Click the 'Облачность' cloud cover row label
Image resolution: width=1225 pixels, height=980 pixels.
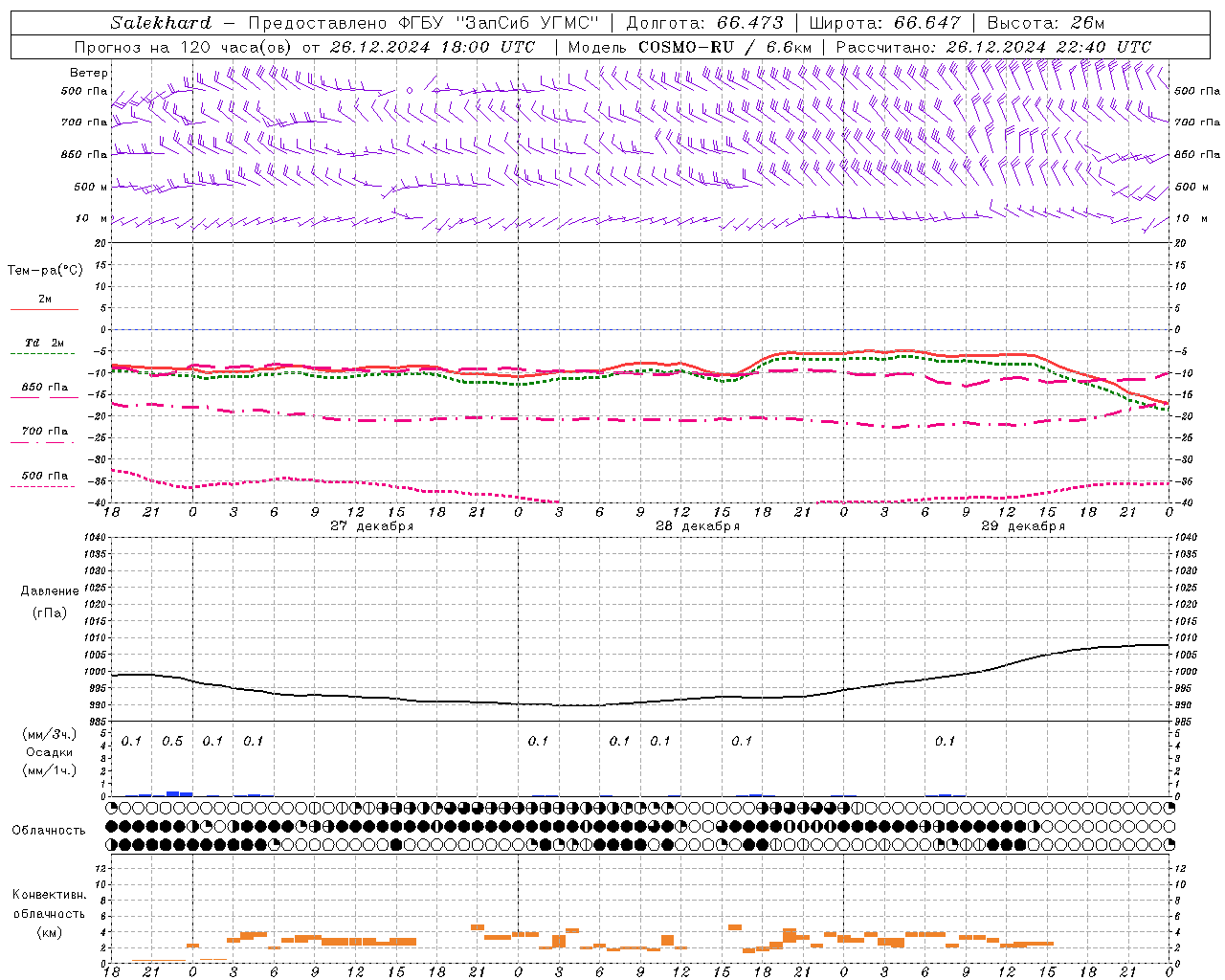49,831
